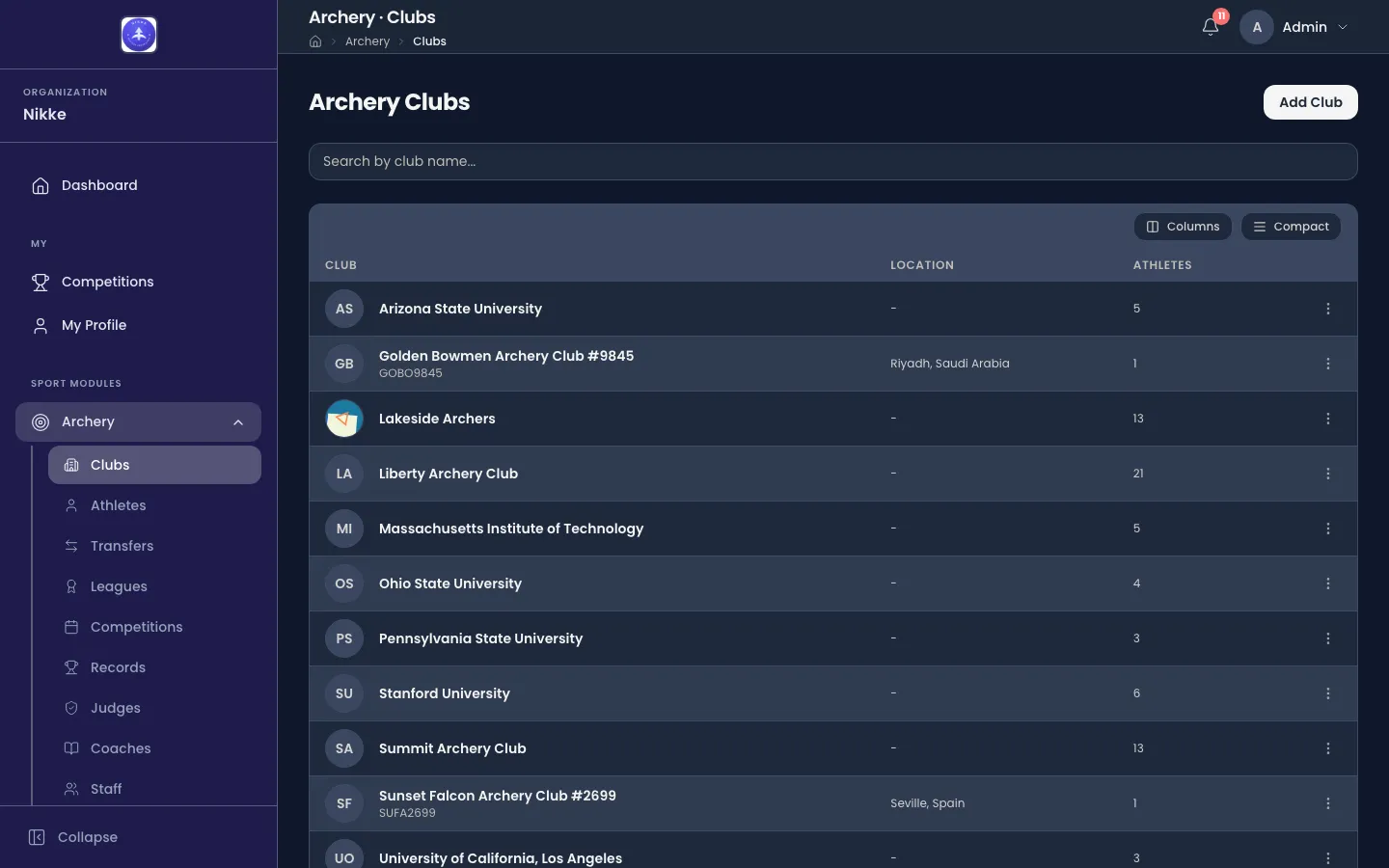Screen dimensions: 1389x868
Task: Open My Competitions in sidebar
Action: [x=138, y=282]
